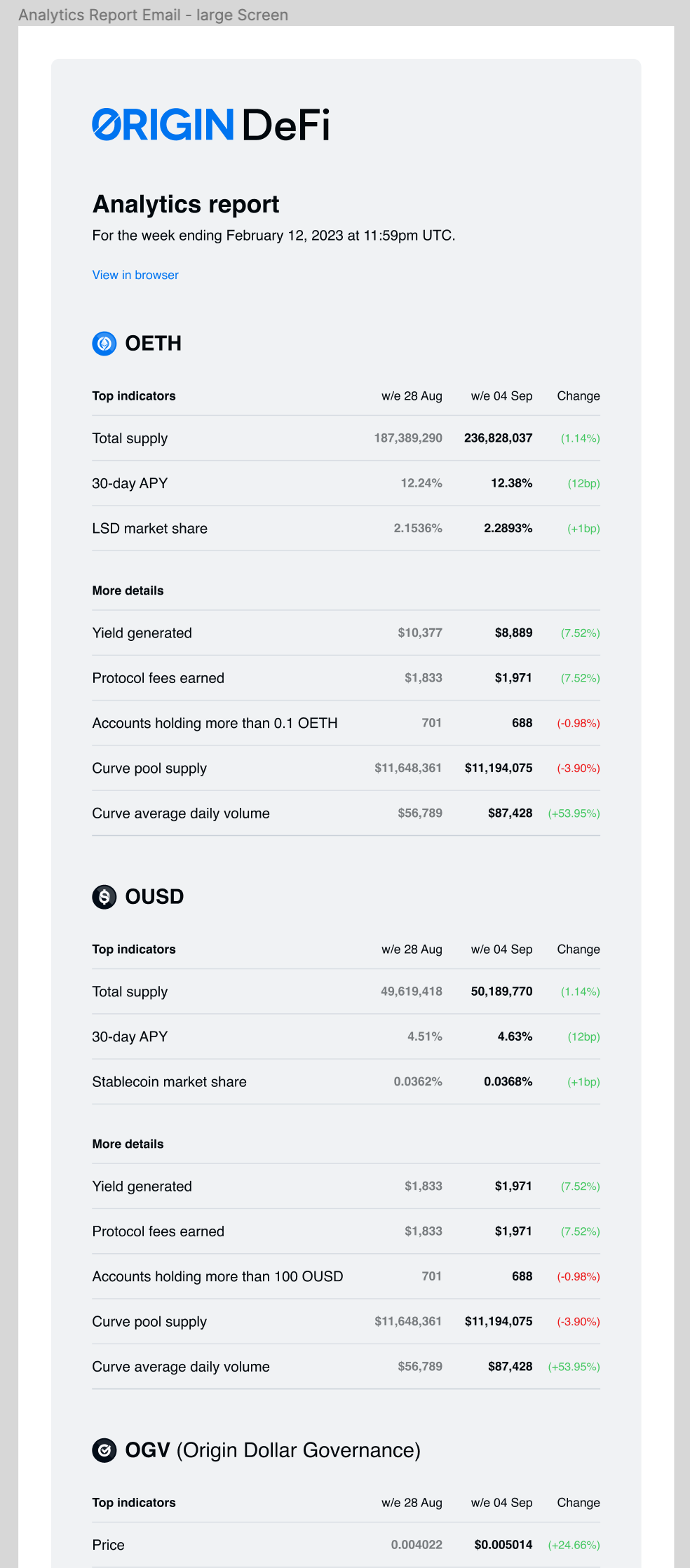Select the slashed-zero Origin emblem in logo
Screen dimensions: 690x1568
pos(107,126)
